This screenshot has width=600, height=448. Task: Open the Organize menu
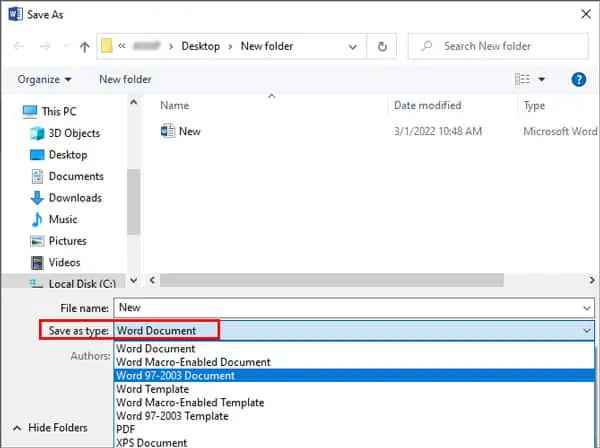pyautogui.click(x=44, y=80)
